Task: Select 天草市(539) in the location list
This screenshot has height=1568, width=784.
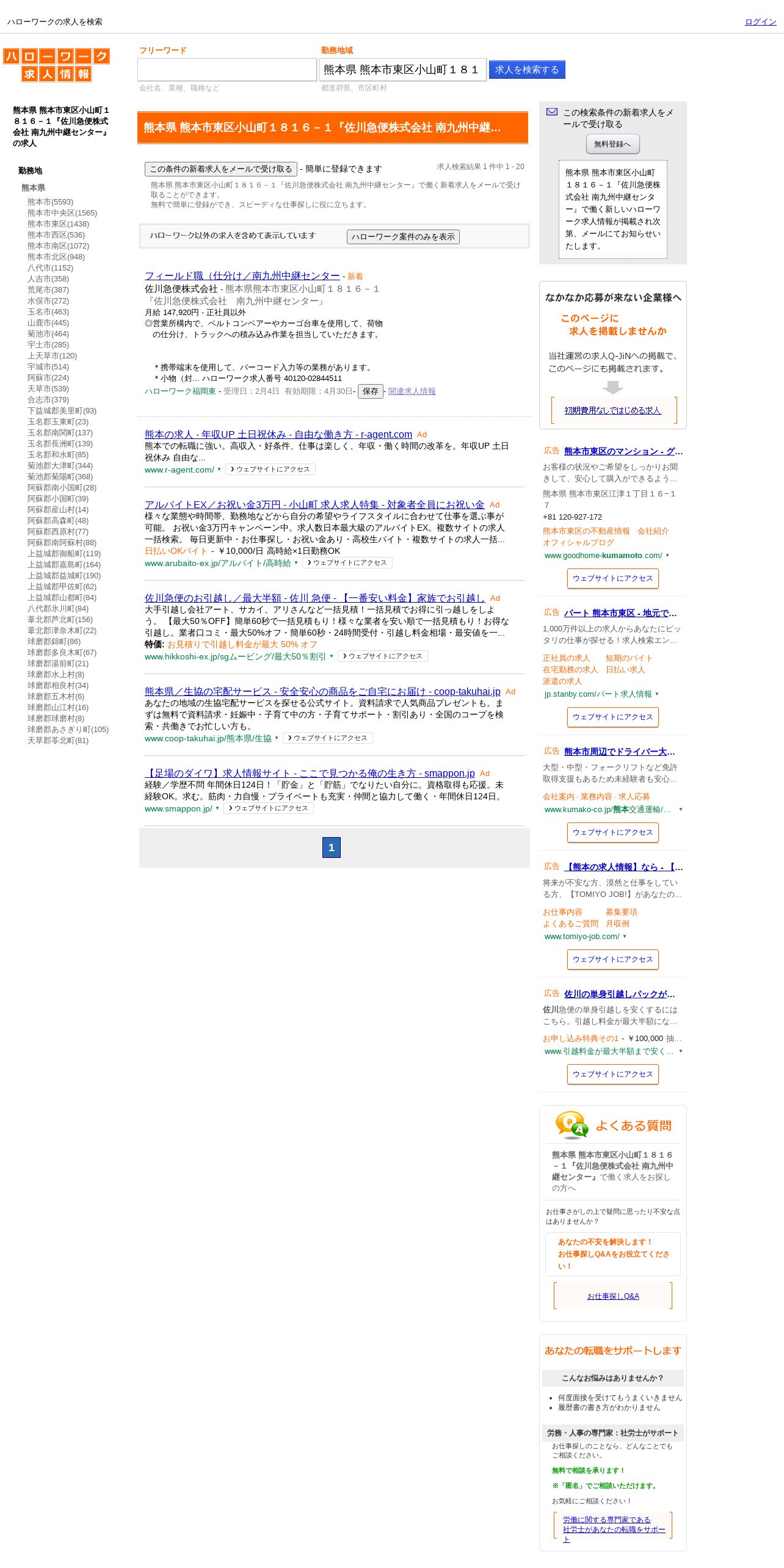Action: tap(48, 389)
